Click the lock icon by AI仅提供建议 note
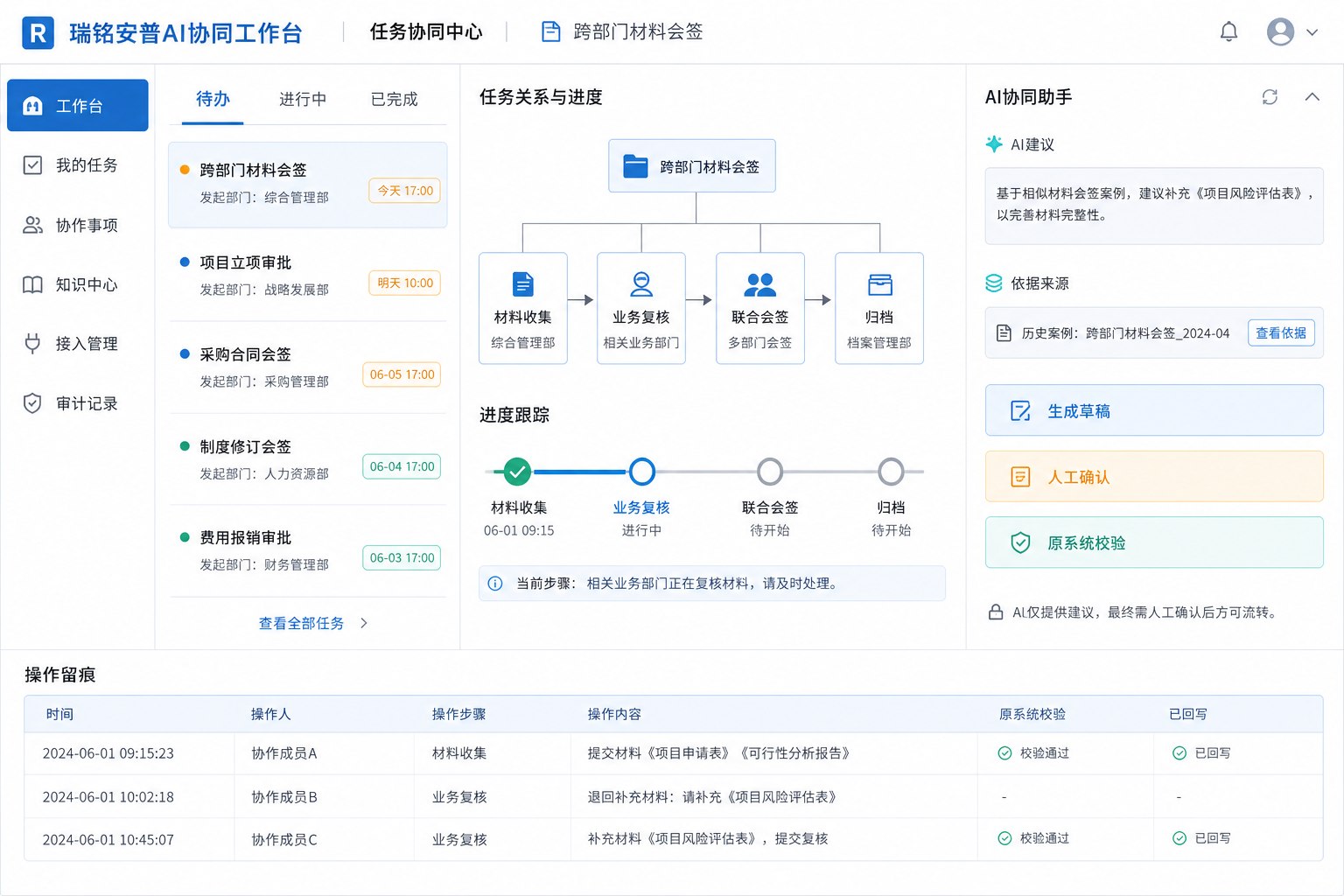 pos(996,612)
